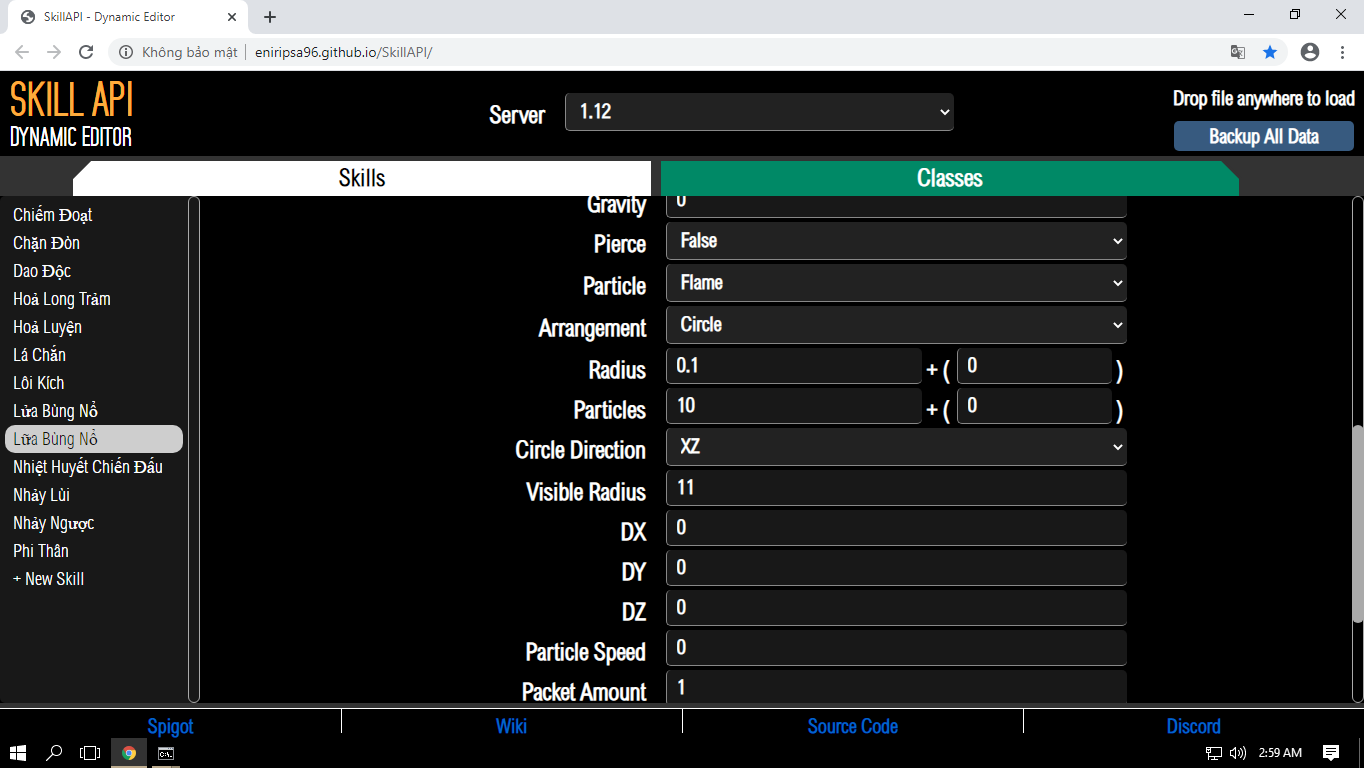Image resolution: width=1364 pixels, height=768 pixels.
Task: Open the Chrome profile avatar
Action: click(x=1310, y=52)
